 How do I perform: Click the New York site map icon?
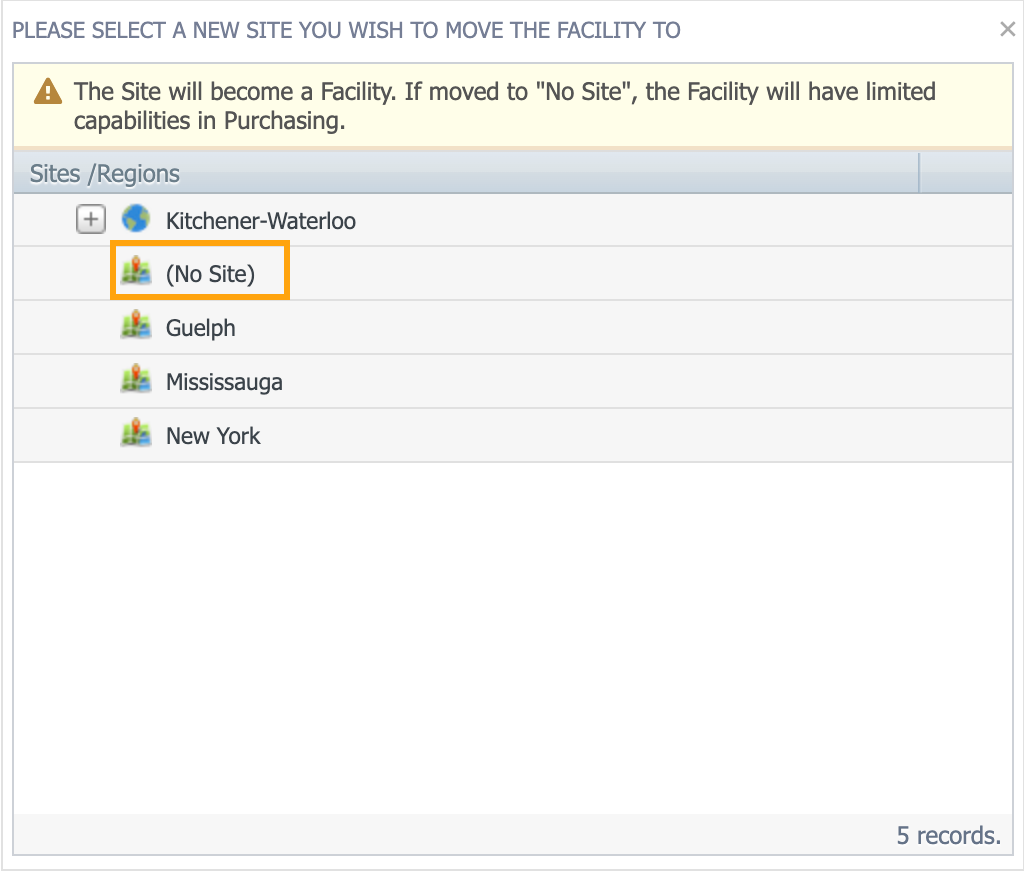click(x=135, y=435)
